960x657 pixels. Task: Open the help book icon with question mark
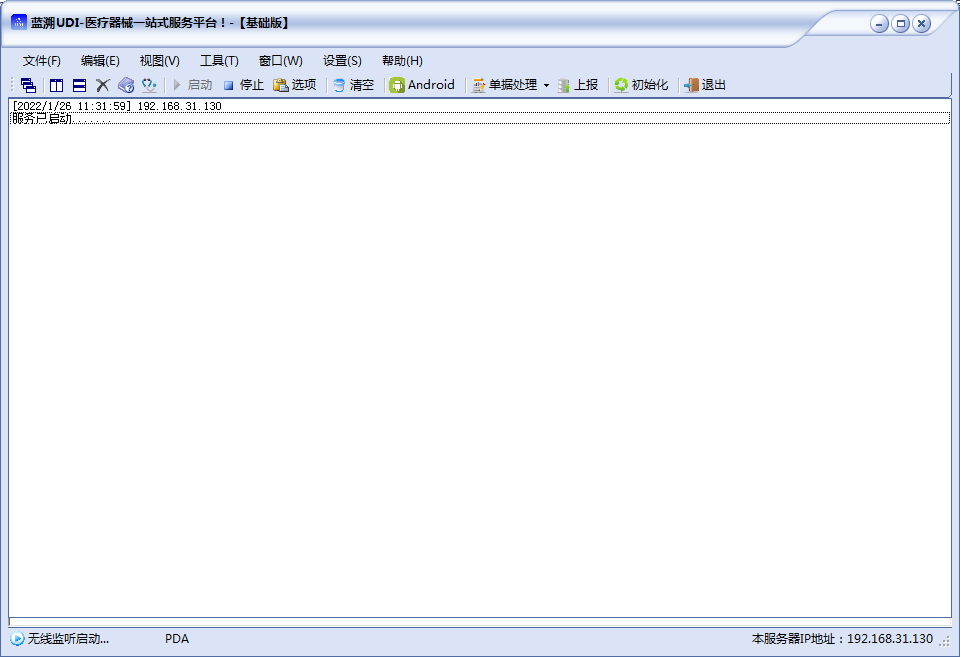(x=126, y=85)
